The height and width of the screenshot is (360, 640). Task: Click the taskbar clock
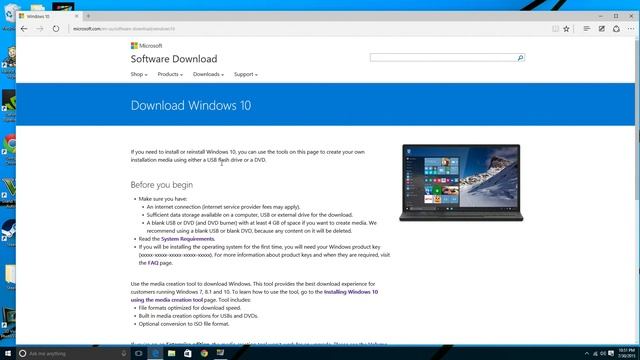627,353
